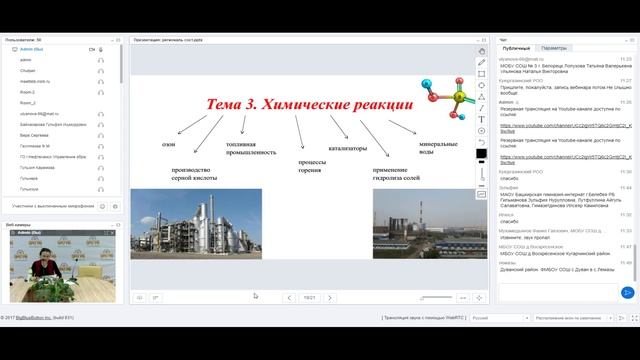Minimize the Users panel
The height and width of the screenshot is (360, 640).
(x=112, y=40)
